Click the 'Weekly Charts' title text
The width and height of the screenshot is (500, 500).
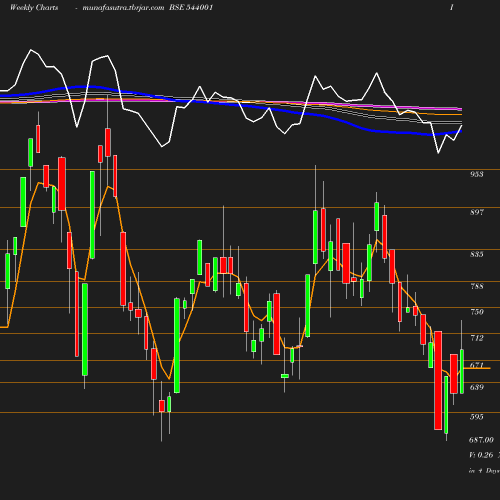[x=34, y=8]
